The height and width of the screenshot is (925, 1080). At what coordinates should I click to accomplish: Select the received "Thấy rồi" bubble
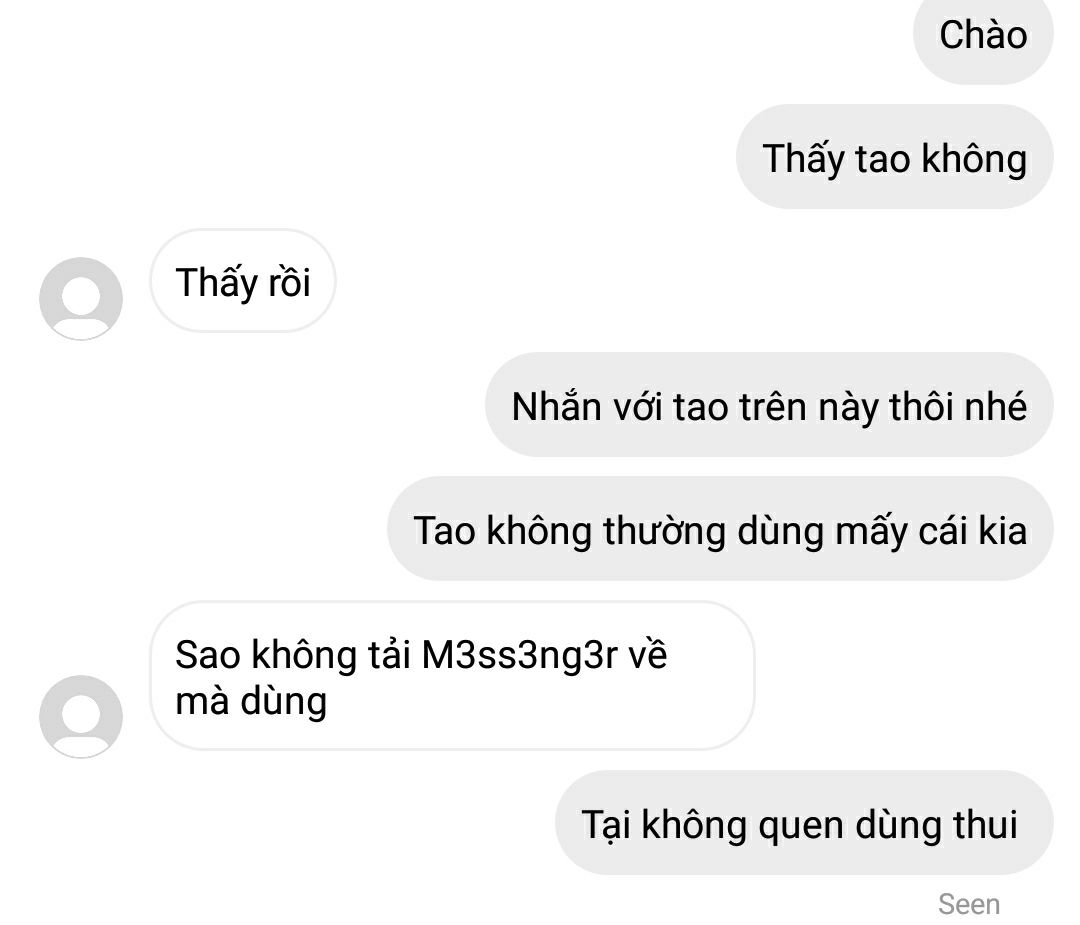(x=242, y=281)
